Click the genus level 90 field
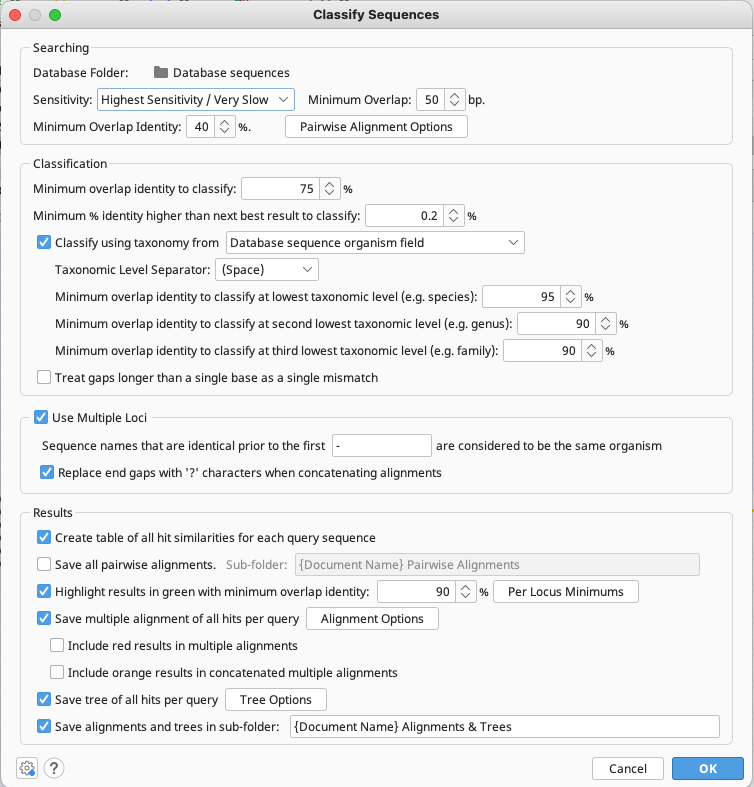The height and width of the screenshot is (787, 754). point(557,324)
